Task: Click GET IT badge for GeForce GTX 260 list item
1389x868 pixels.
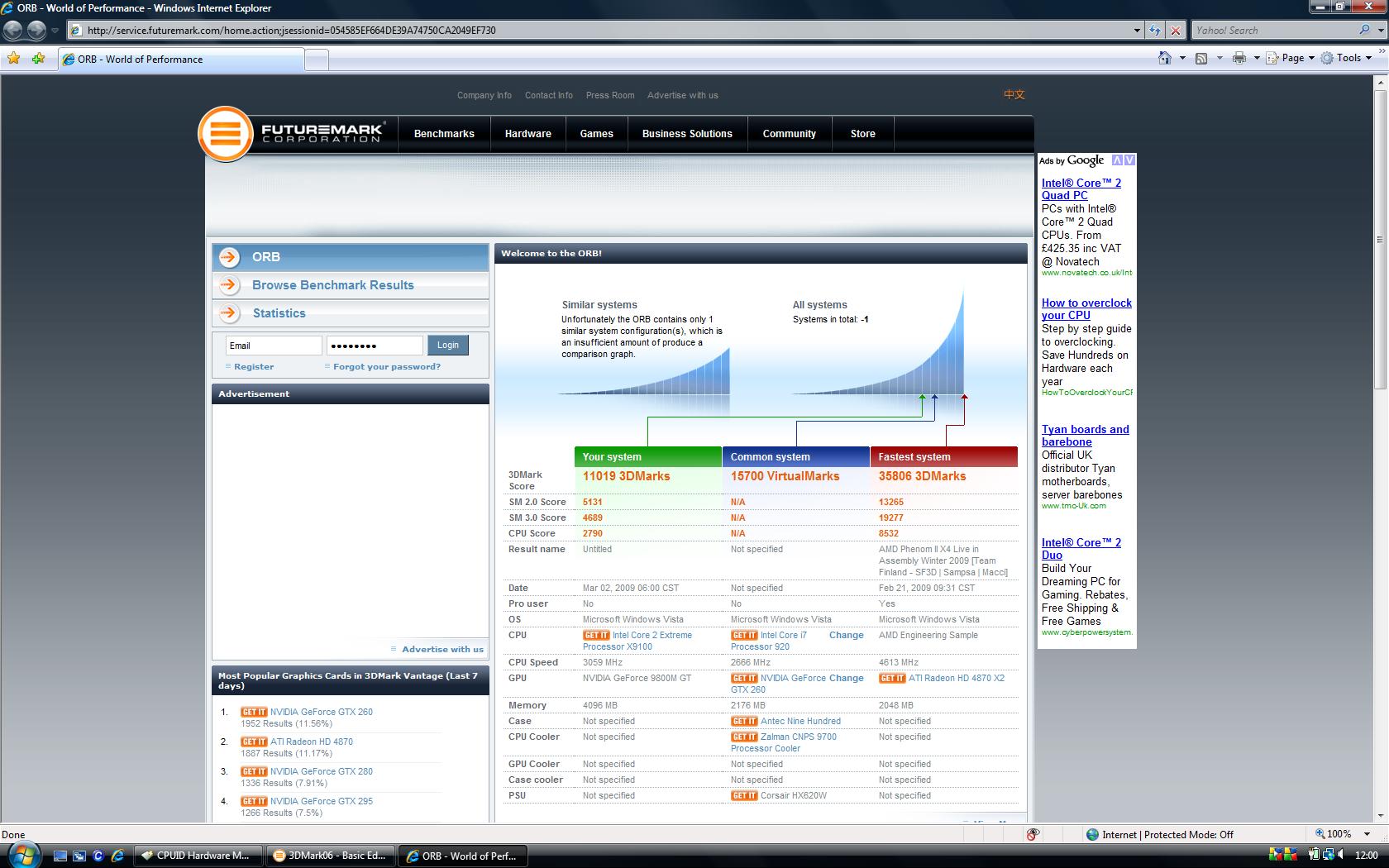Action: pyautogui.click(x=254, y=712)
